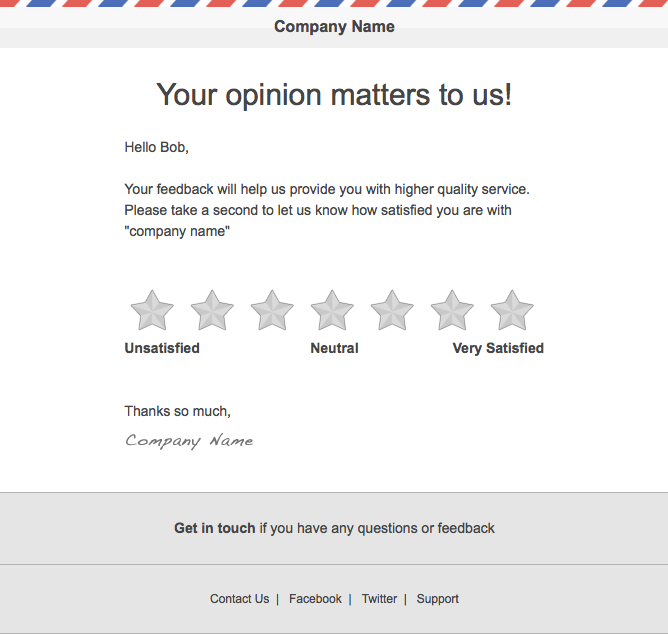
Task: Click the Company Name header title
Action: tap(334, 26)
